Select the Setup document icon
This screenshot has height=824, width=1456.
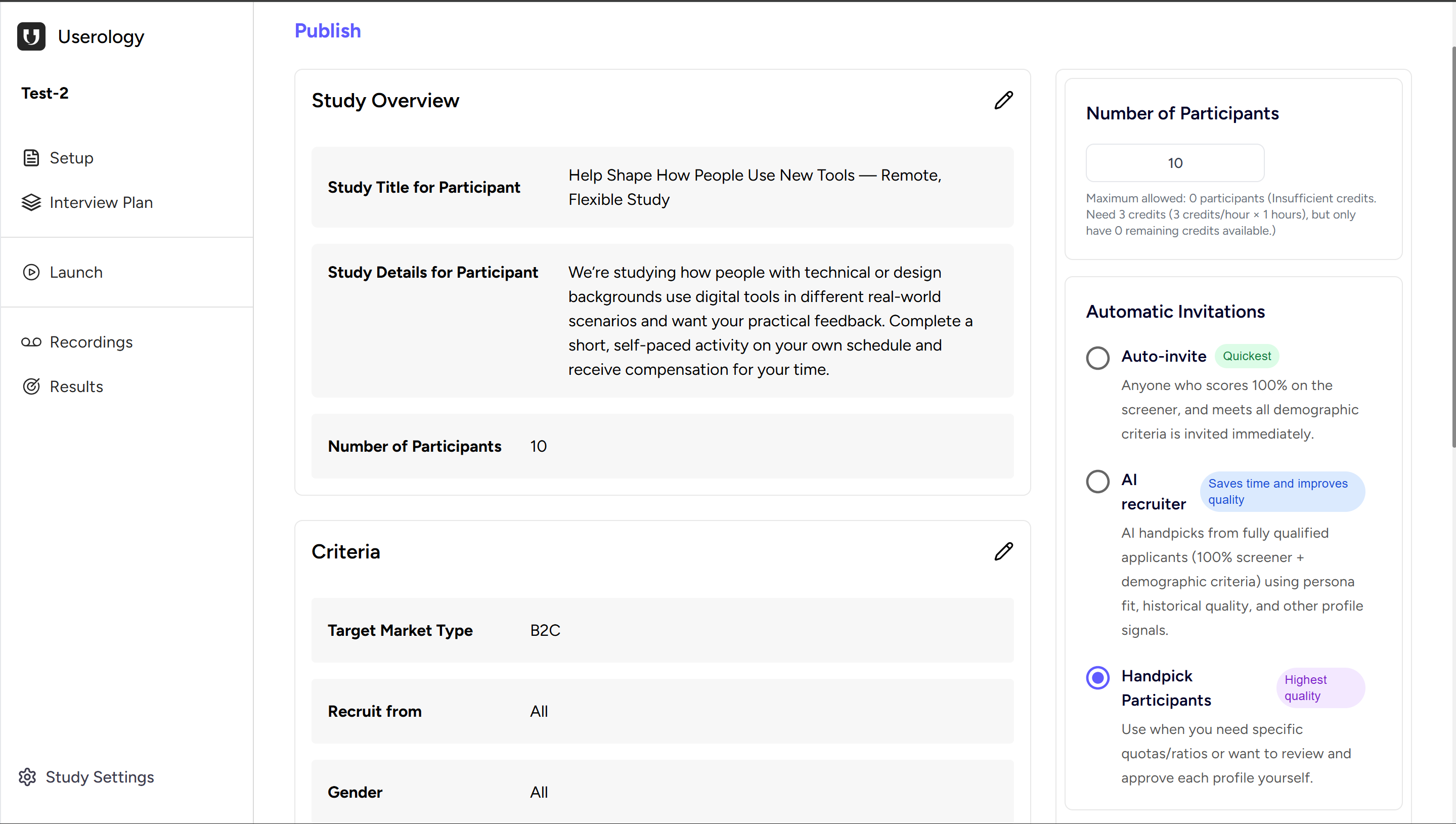coord(30,158)
